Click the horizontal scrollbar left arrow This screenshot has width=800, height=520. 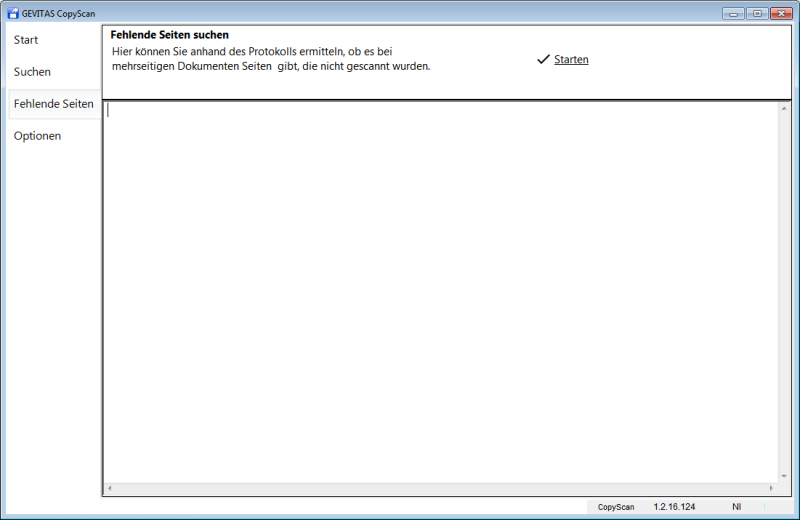pos(109,489)
